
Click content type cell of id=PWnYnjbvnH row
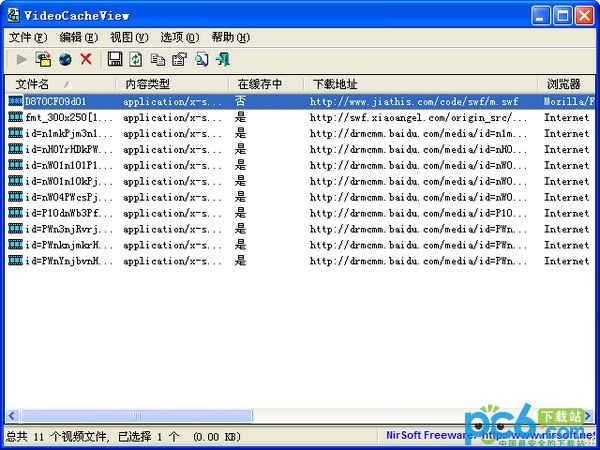[x=172, y=261]
